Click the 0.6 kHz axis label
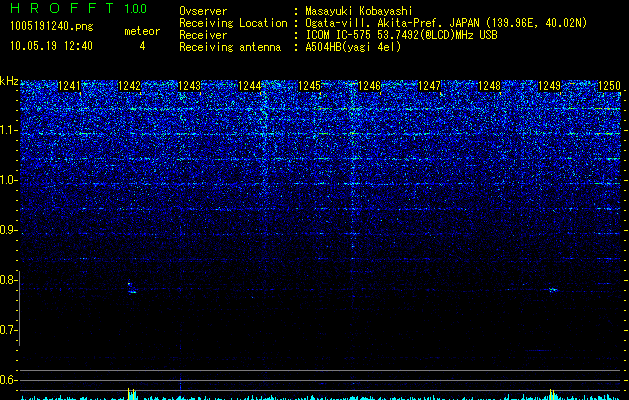This screenshot has height=400, width=629. tap(9, 380)
